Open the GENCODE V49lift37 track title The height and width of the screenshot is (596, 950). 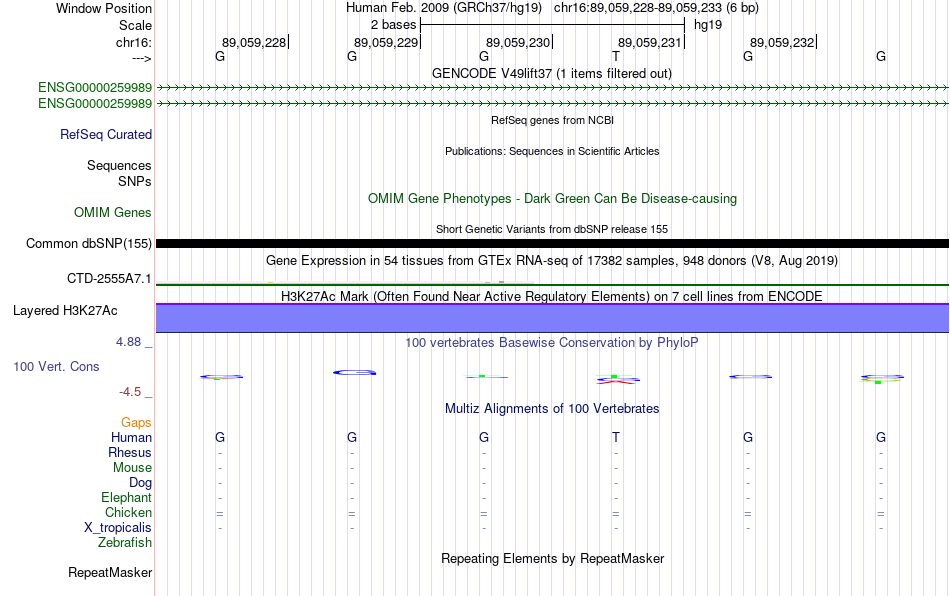(551, 73)
